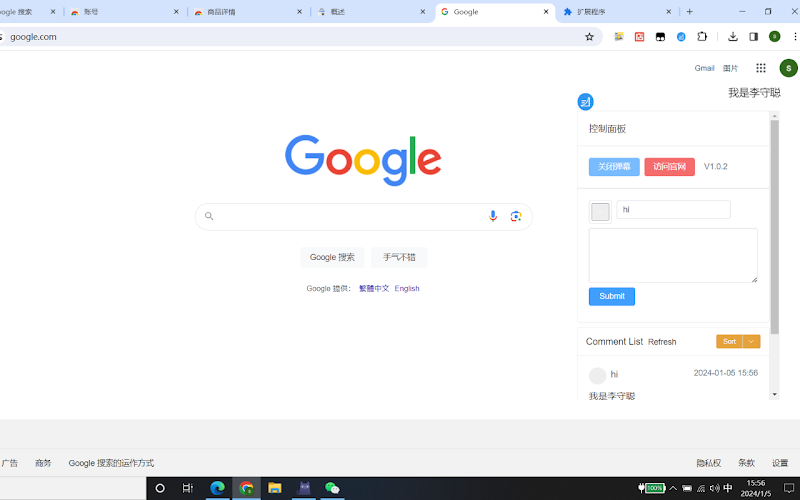Open Microsoft Edge from the taskbar
The image size is (800, 500).
(217, 488)
